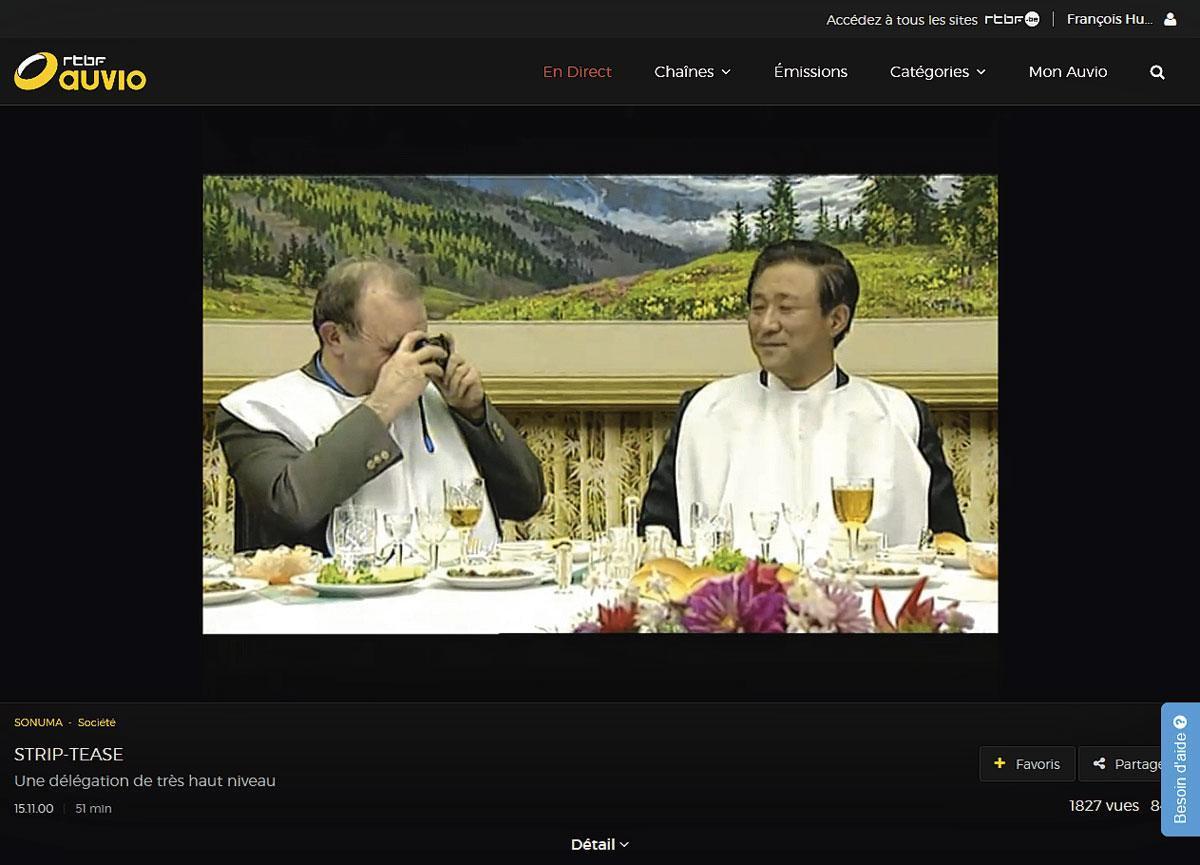
Task: Click 'Une délégation de très haut niveau' subtitle
Action: click(145, 781)
